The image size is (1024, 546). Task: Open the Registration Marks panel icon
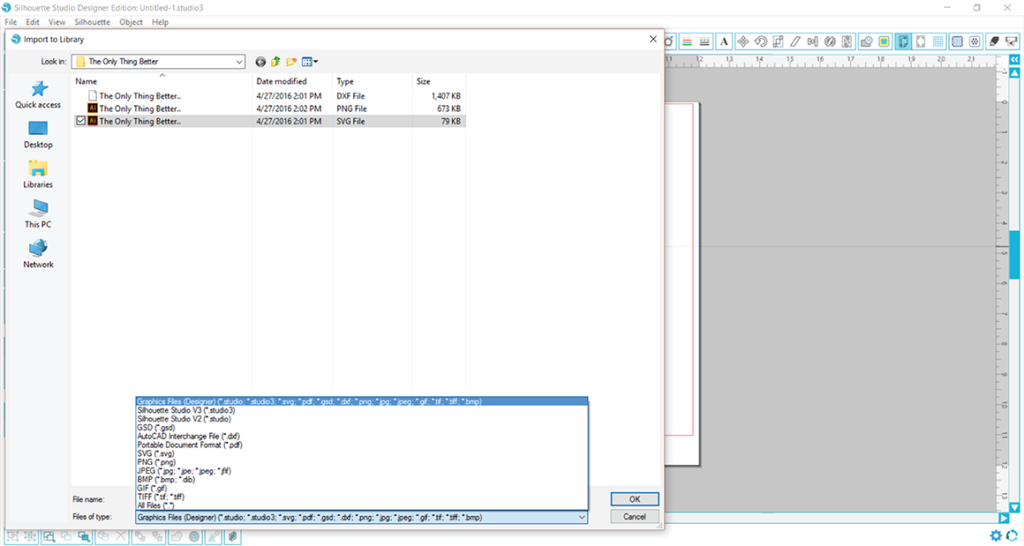920,42
